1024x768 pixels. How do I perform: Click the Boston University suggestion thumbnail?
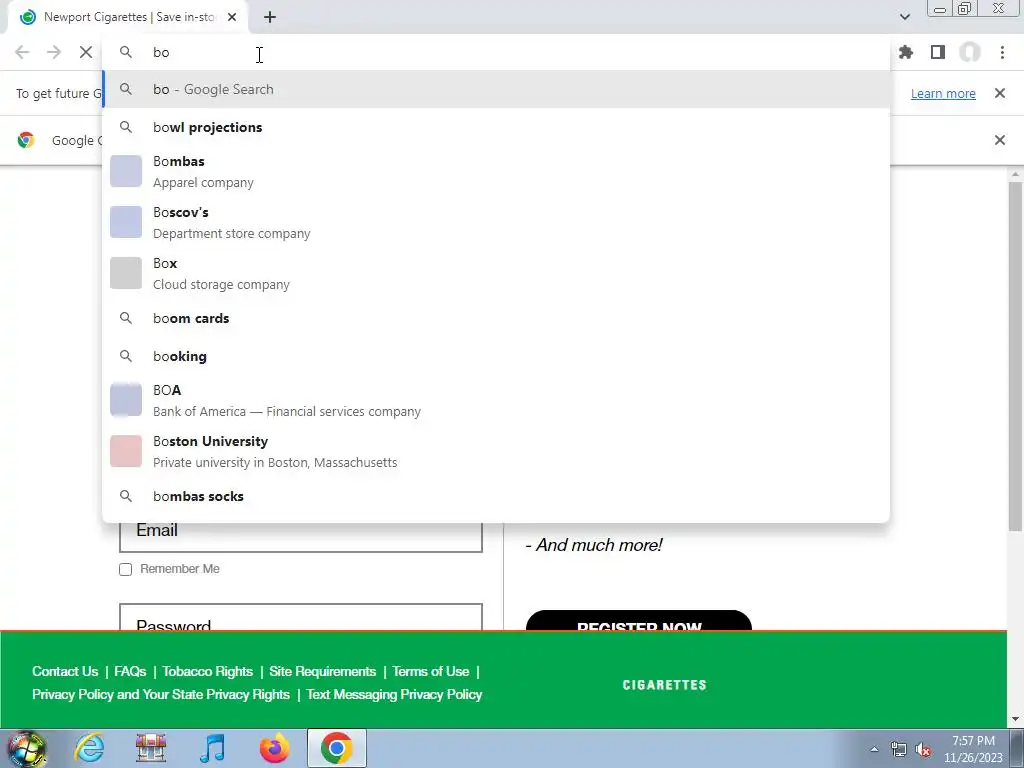126,451
